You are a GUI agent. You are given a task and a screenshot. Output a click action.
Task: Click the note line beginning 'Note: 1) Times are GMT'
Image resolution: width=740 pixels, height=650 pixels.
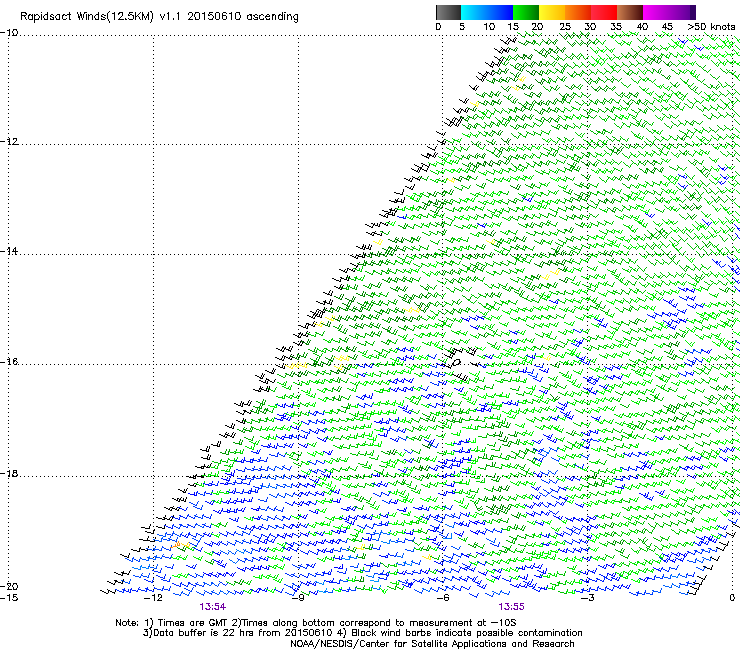(316, 623)
